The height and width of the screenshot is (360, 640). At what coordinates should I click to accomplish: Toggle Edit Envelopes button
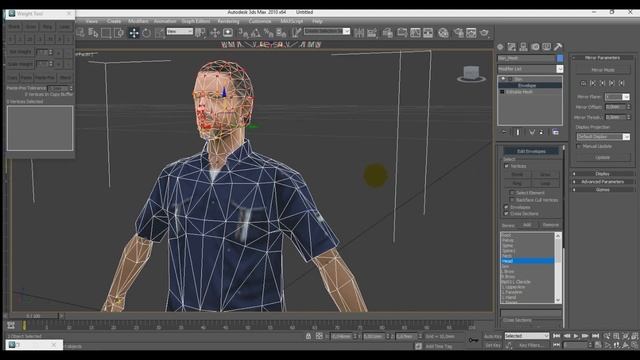(531, 151)
